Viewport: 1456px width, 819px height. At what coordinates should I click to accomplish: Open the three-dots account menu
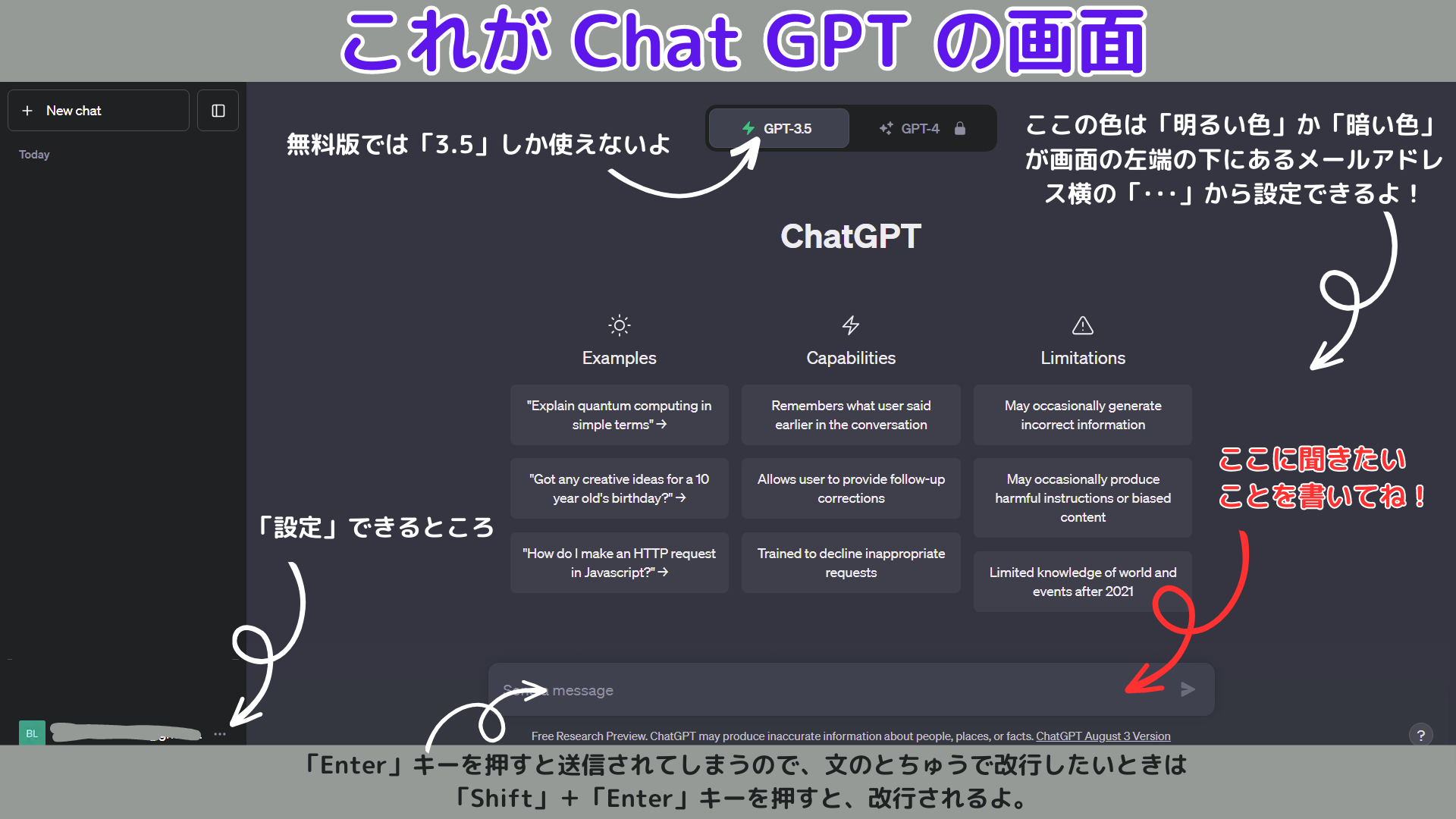[220, 734]
